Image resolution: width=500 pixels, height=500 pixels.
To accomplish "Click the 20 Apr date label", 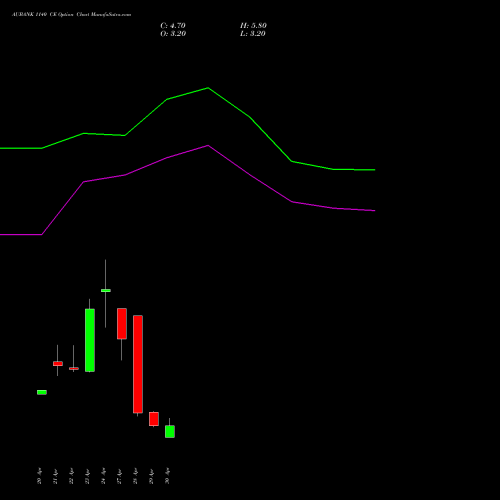I will tap(39, 476).
